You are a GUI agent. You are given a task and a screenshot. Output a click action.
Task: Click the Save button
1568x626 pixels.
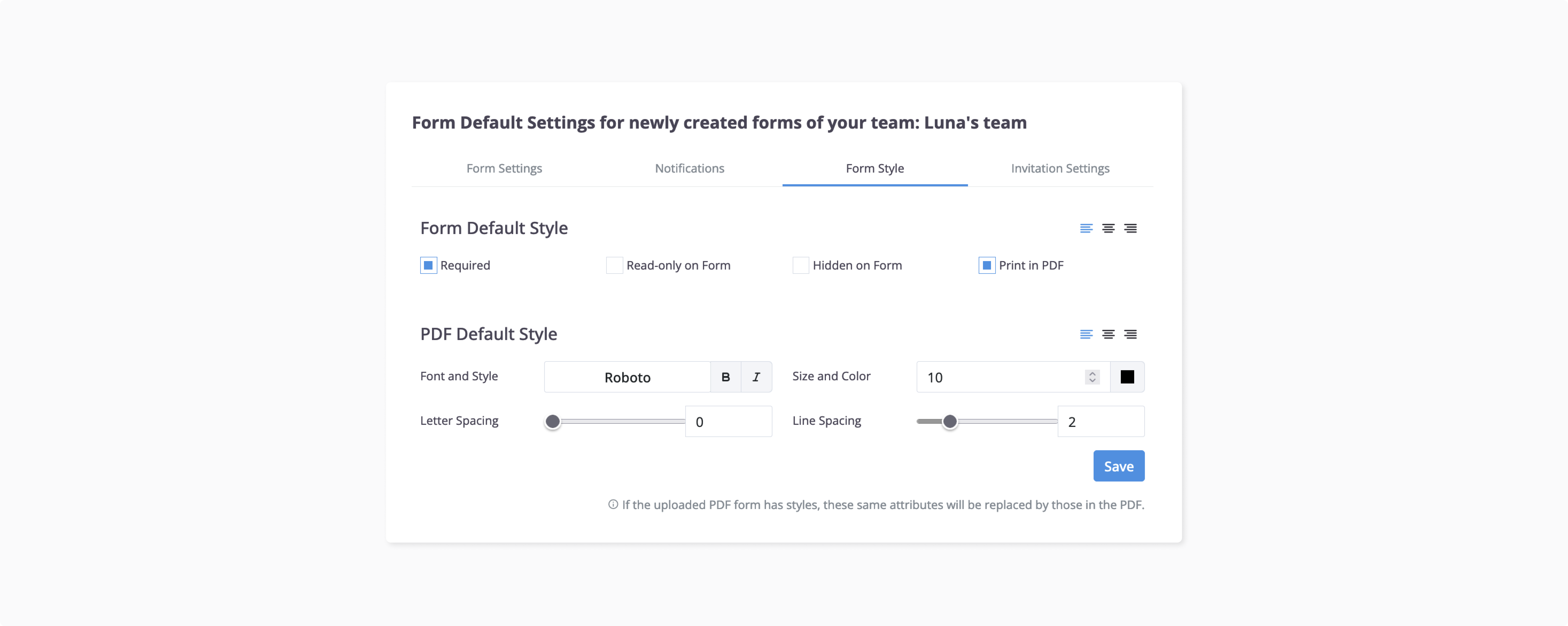point(1118,466)
